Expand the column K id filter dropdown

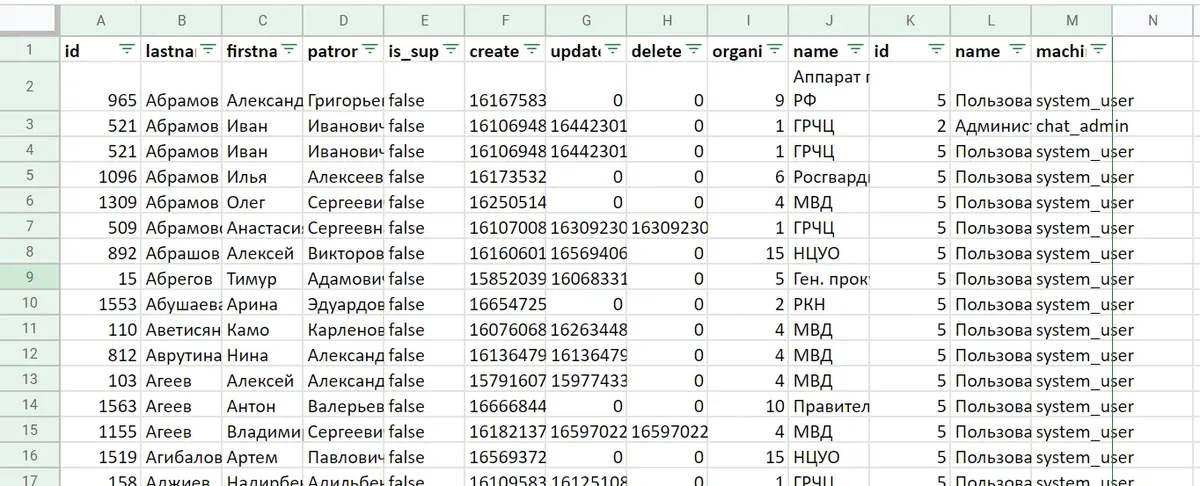point(936,50)
